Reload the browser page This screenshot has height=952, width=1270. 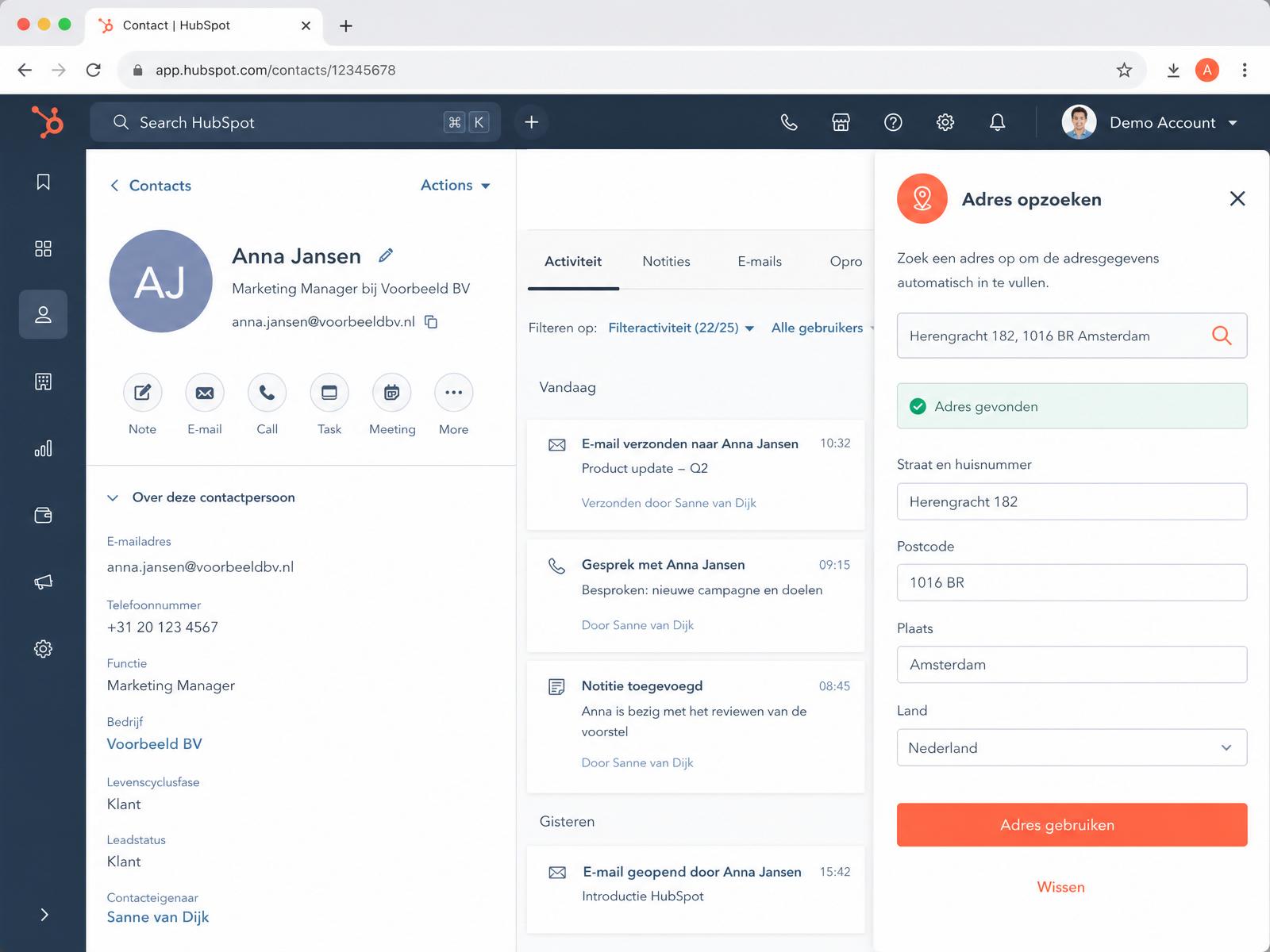[x=94, y=70]
